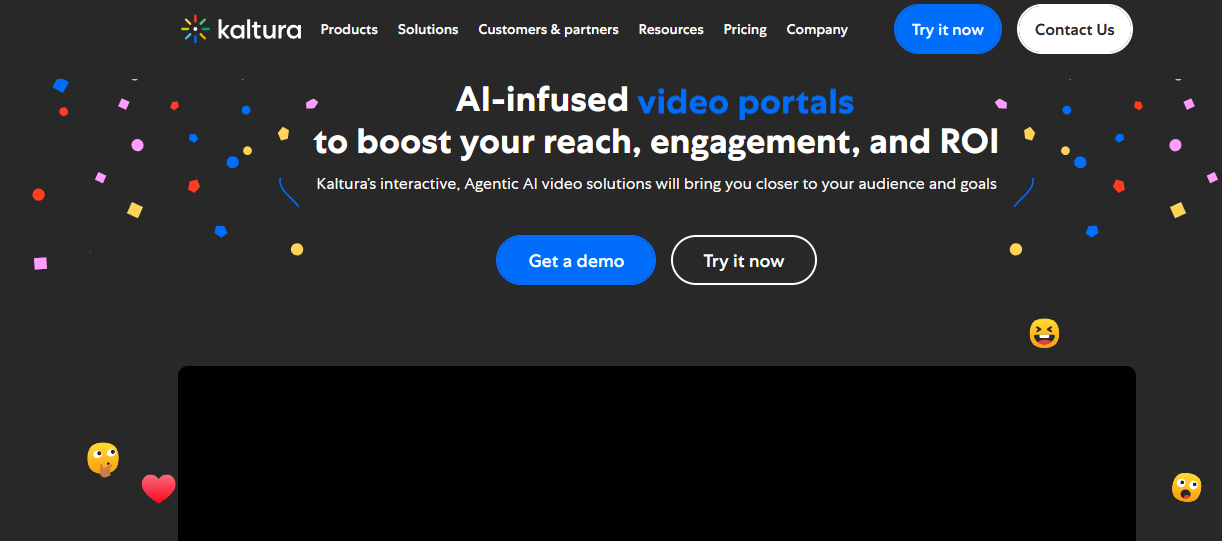The width and height of the screenshot is (1222, 541).
Task: Click the blue "video portals" heading text
Action: point(746,101)
